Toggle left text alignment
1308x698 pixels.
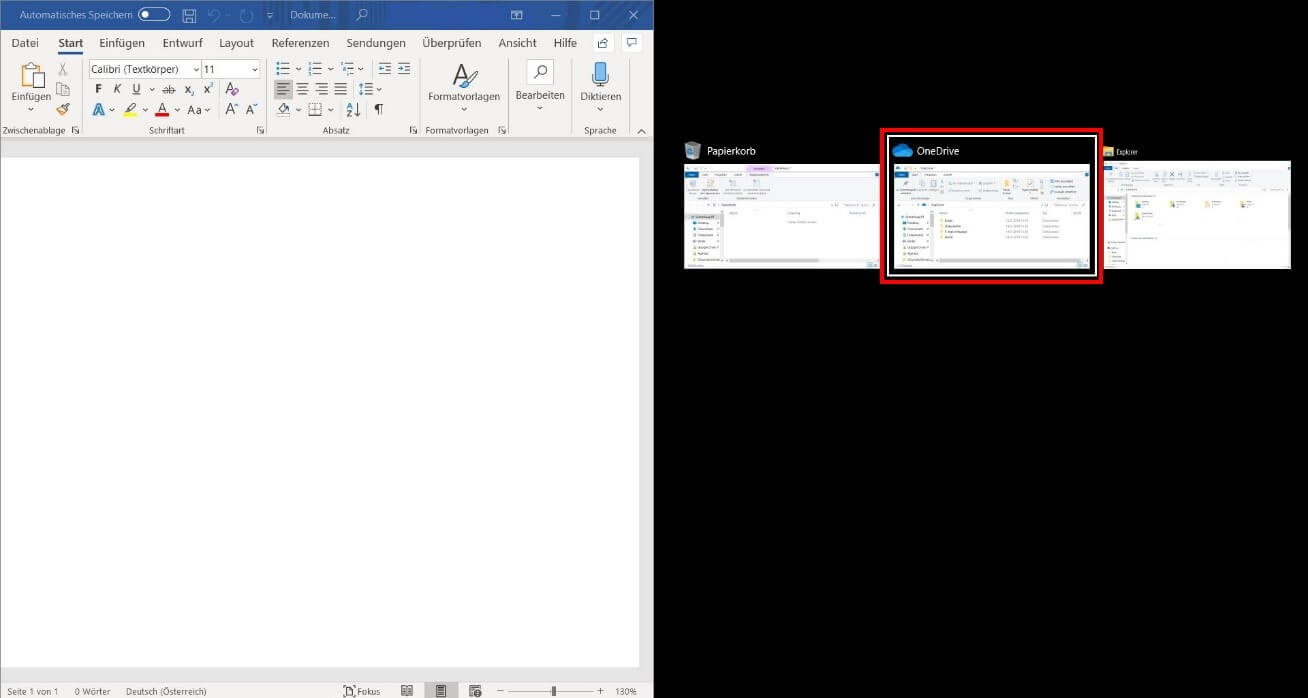[283, 89]
